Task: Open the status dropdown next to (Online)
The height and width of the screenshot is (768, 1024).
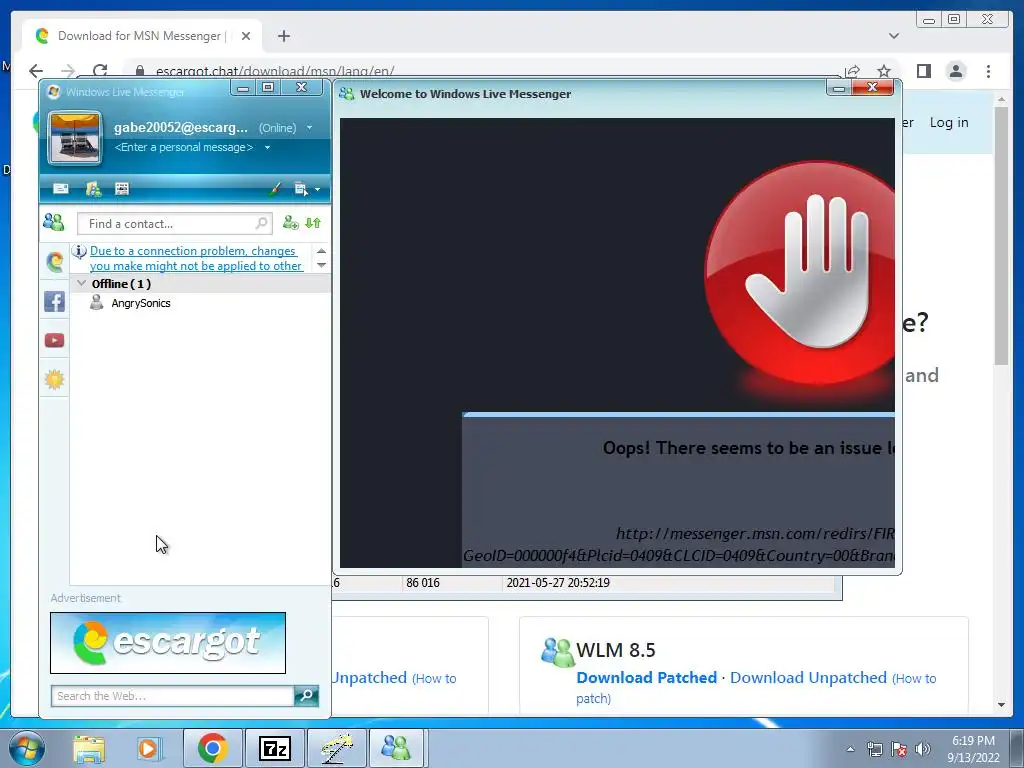Action: [x=310, y=128]
